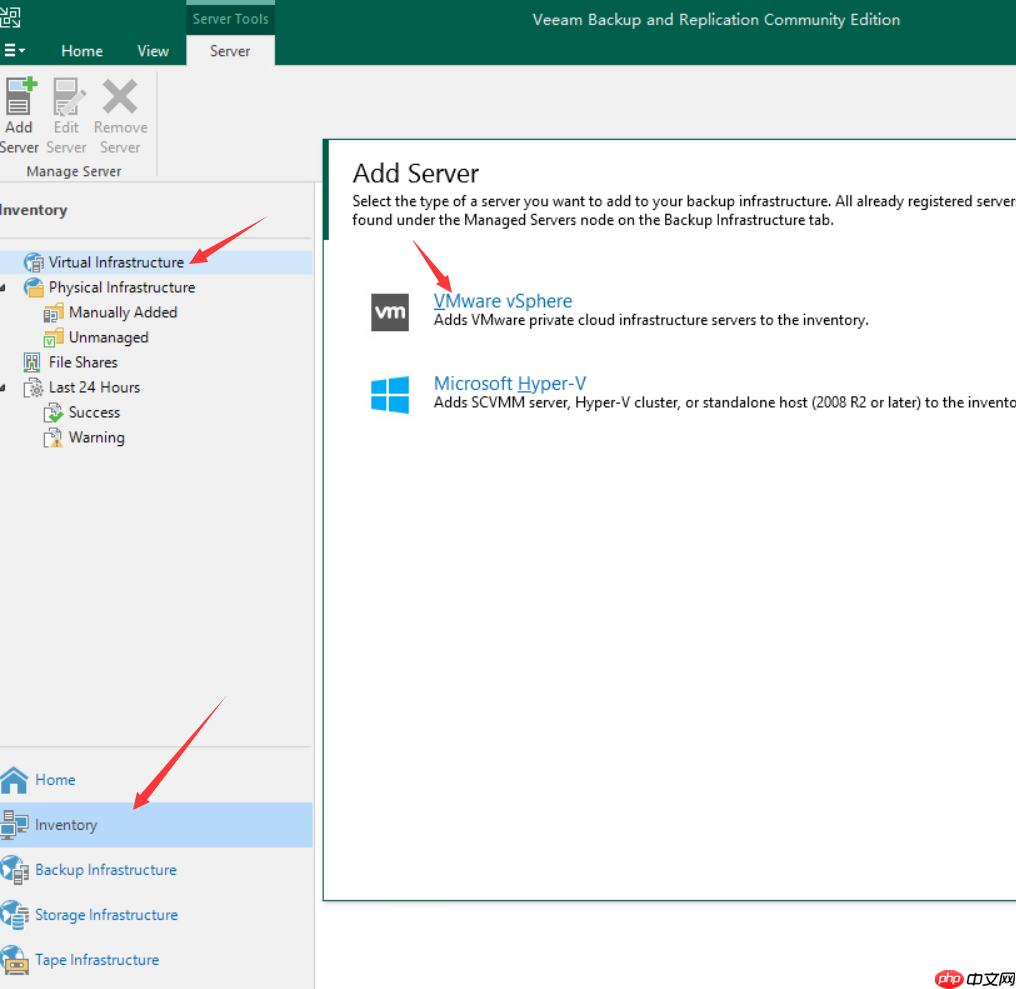Screen dimensions: 1016x989
Task: Open Backup Infrastructure via its globe icon
Action: (16, 870)
